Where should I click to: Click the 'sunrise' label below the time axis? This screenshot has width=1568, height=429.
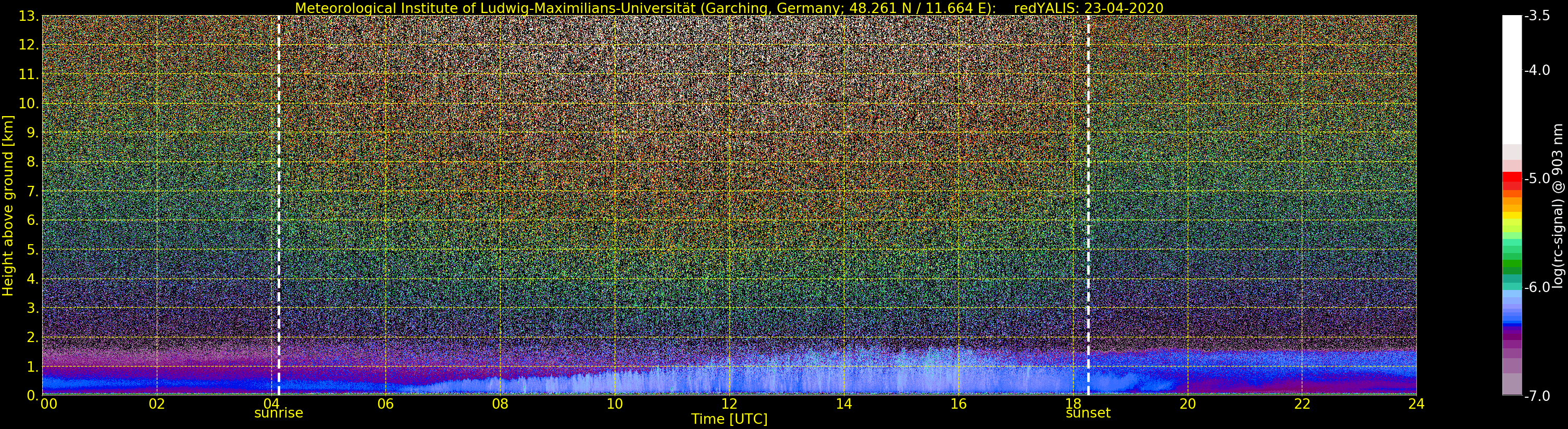click(279, 412)
